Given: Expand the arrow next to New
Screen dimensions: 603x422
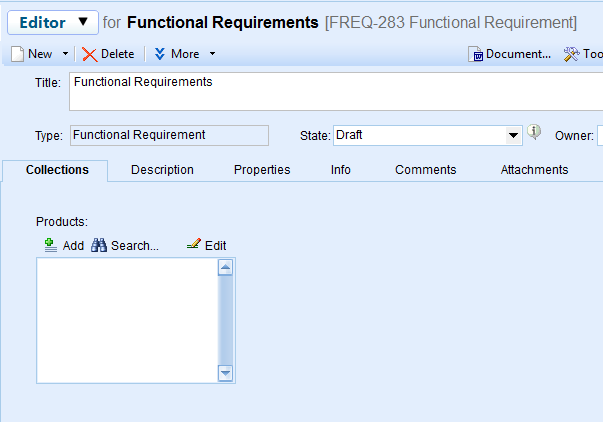Looking at the screenshot, I should click(66, 54).
